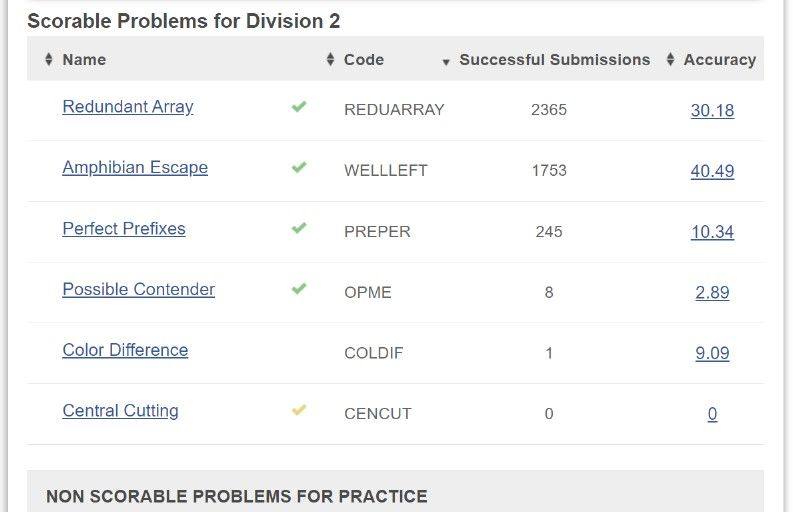View accuracy 30.18 for Redundant Array
The height and width of the screenshot is (512, 793).
coord(712,110)
